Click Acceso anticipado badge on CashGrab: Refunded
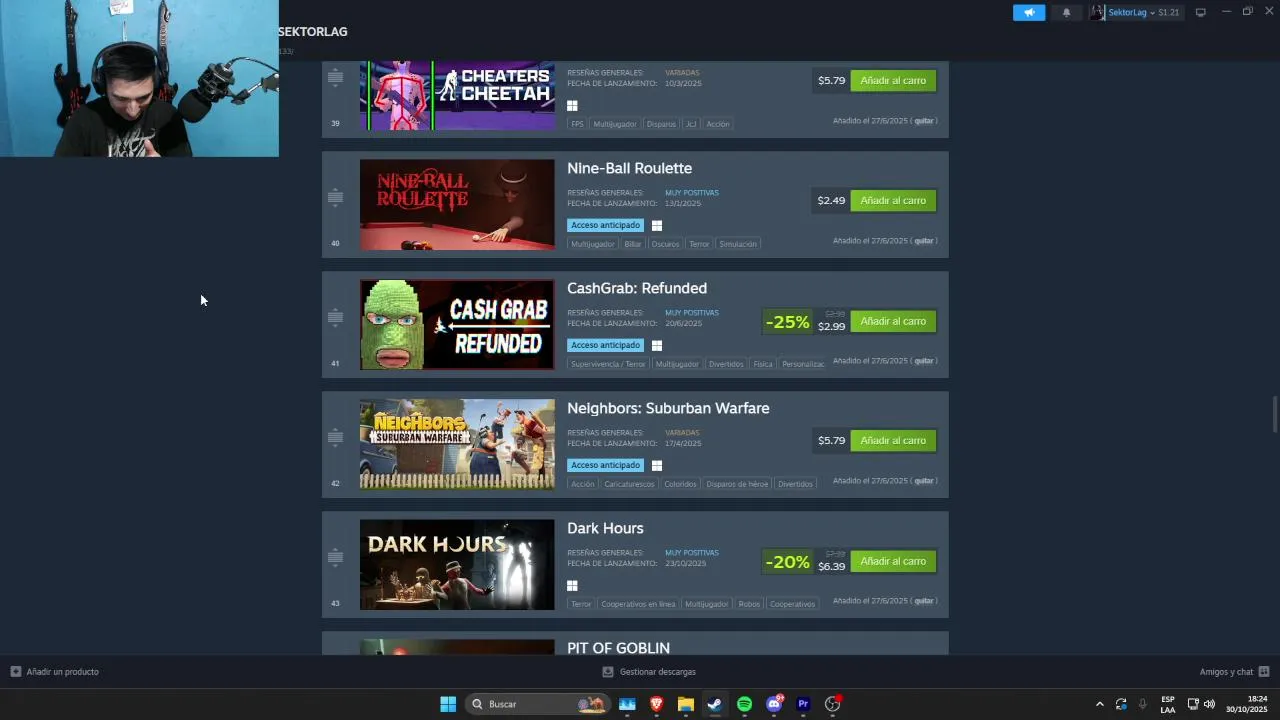 [x=605, y=345]
